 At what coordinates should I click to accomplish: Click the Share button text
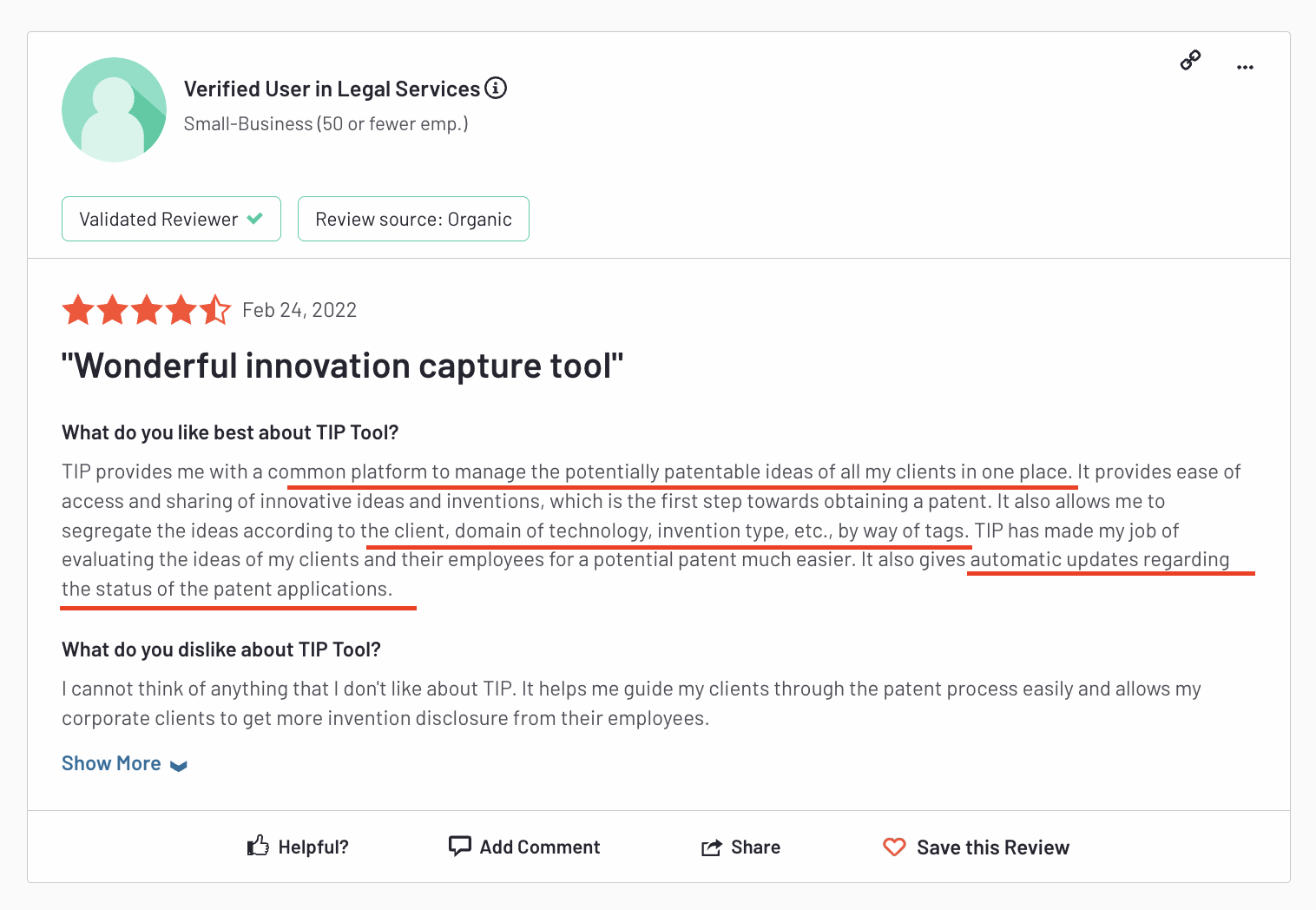coord(755,847)
